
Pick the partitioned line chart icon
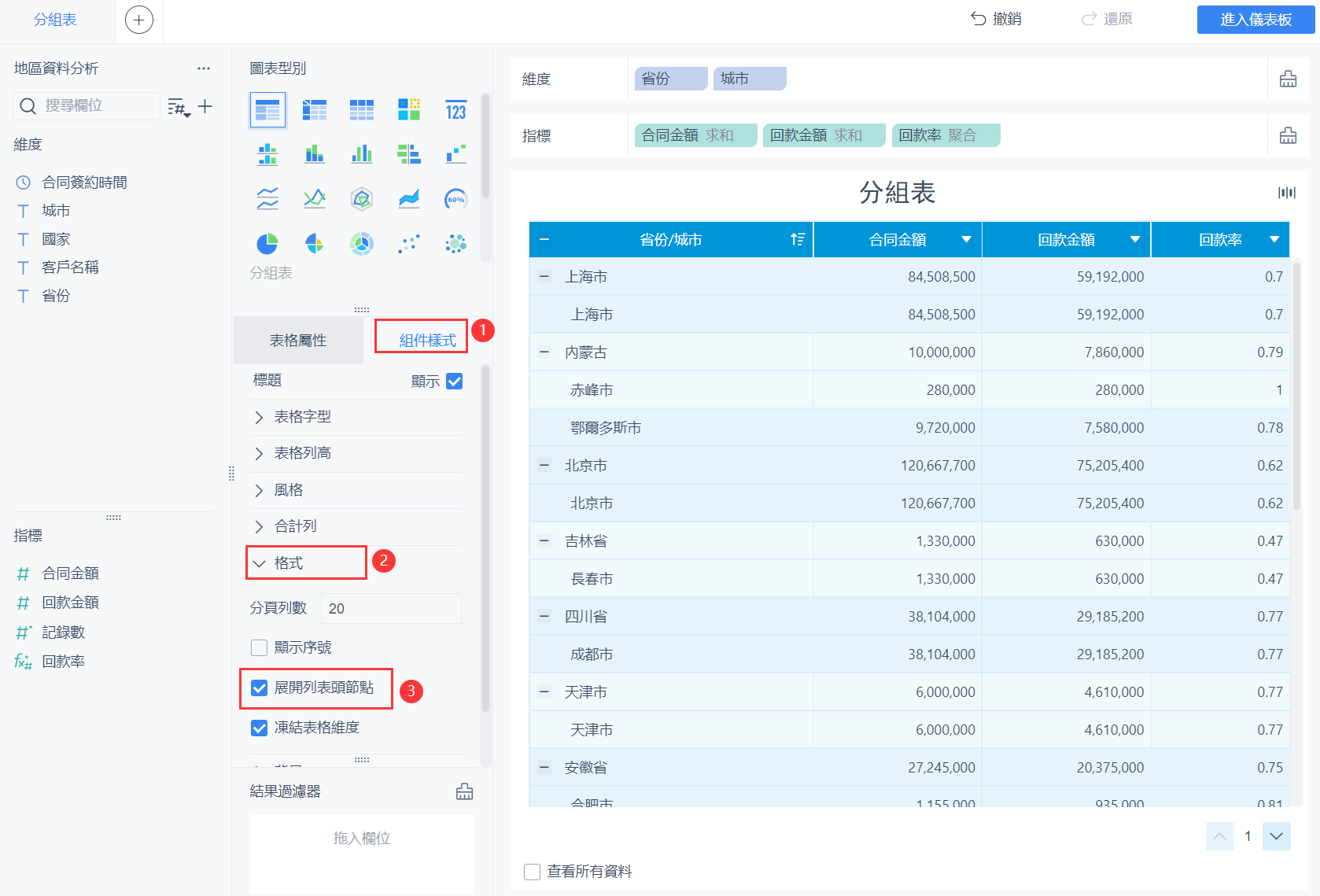[267, 199]
